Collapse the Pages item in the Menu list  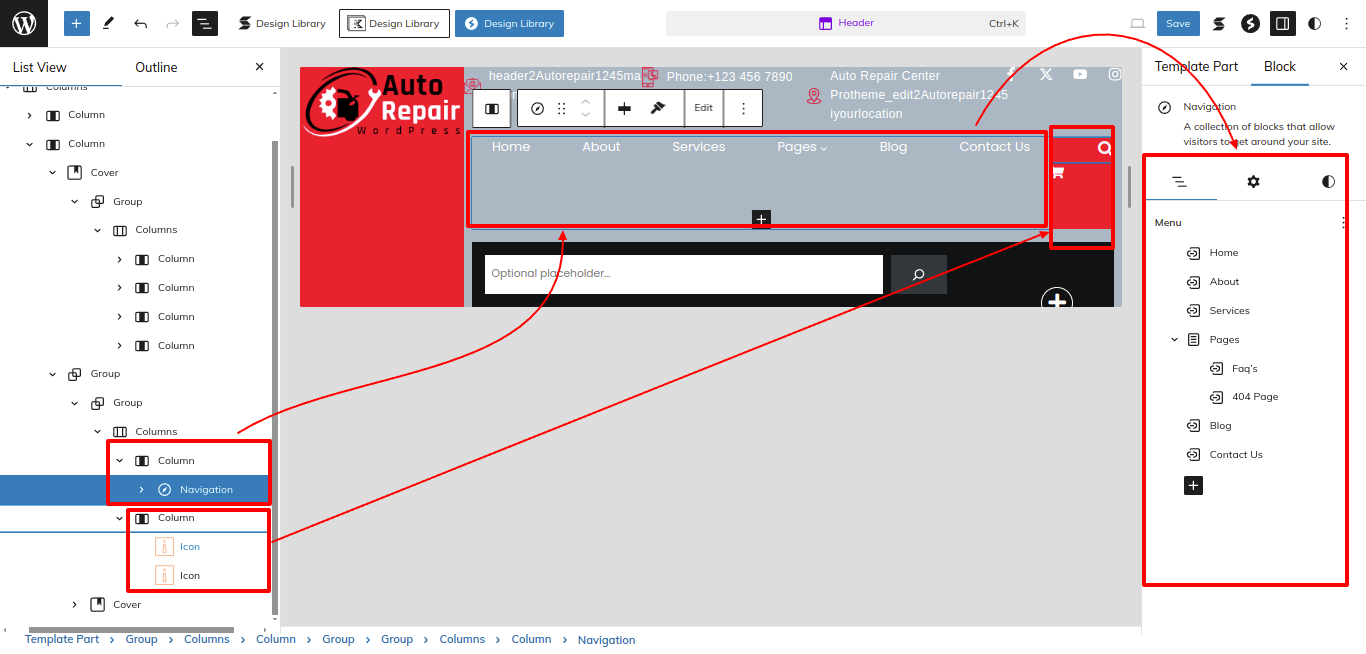click(x=1174, y=340)
